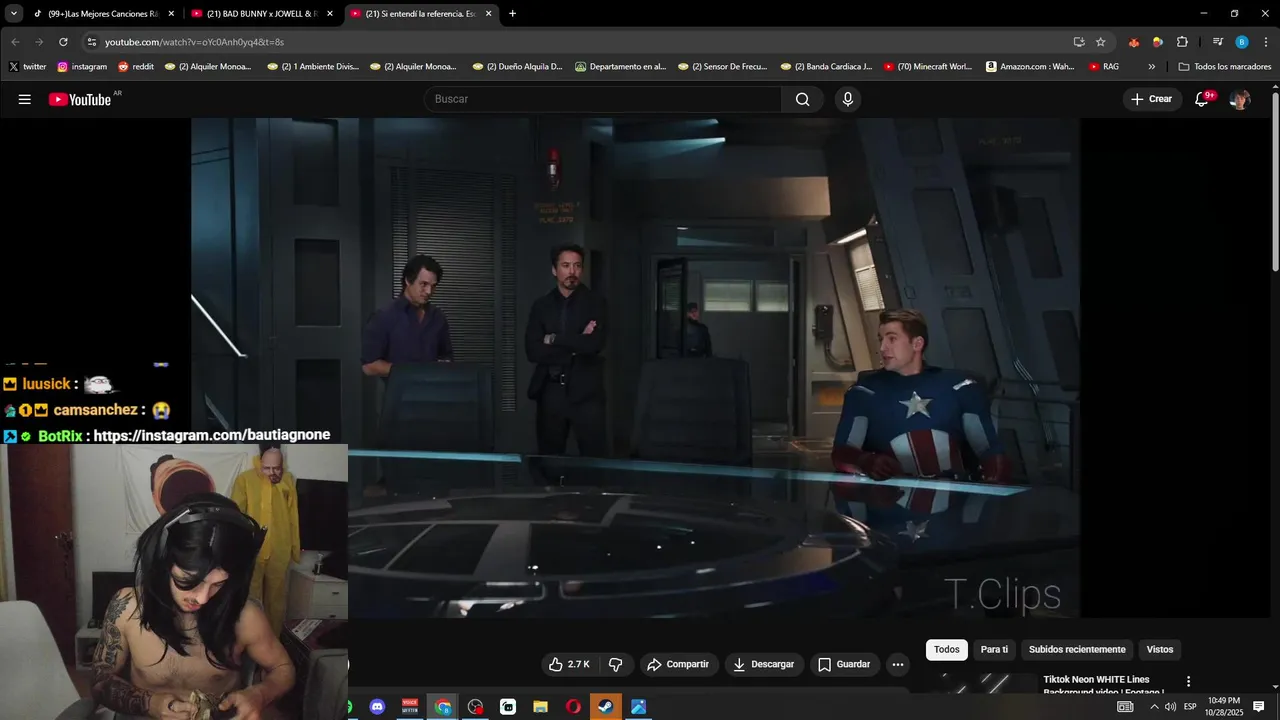
Task: Open volume control in system tray
Action: coord(1170,707)
